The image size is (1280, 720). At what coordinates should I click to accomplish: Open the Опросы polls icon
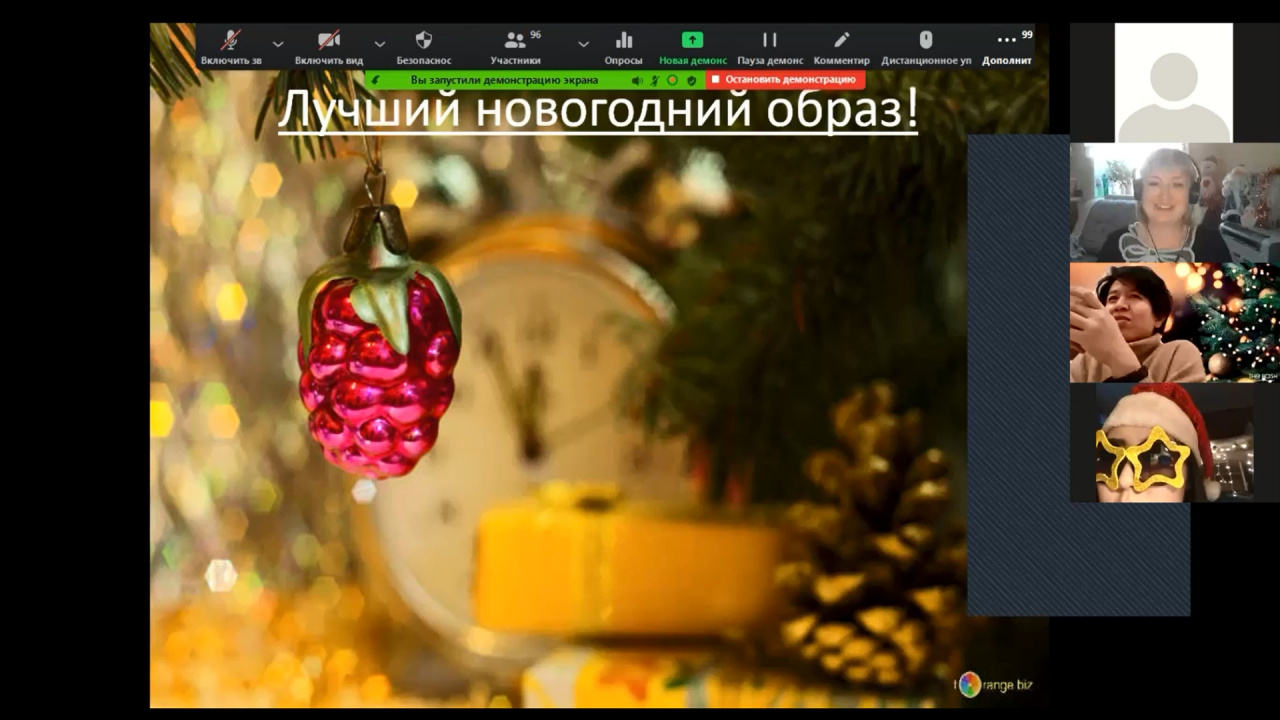[x=624, y=46]
